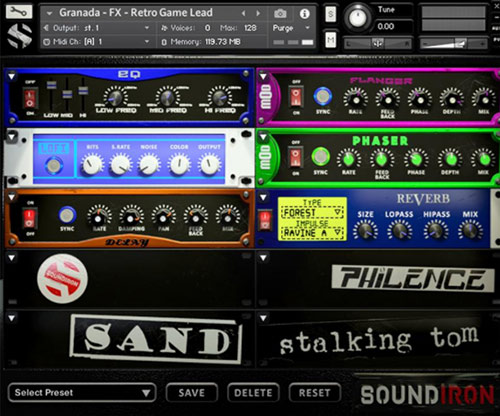This screenshot has height=416, width=500.
Task: Click the Reverb LOPASS knob
Action: point(399,230)
